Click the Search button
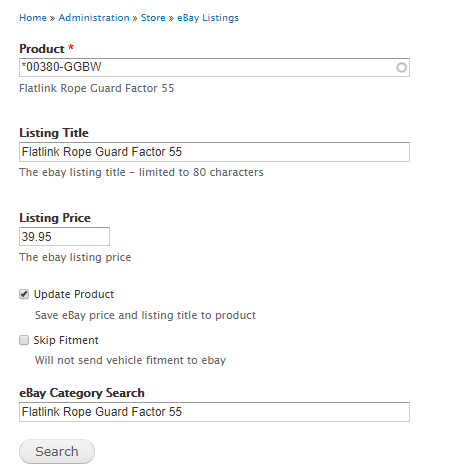 pos(57,451)
